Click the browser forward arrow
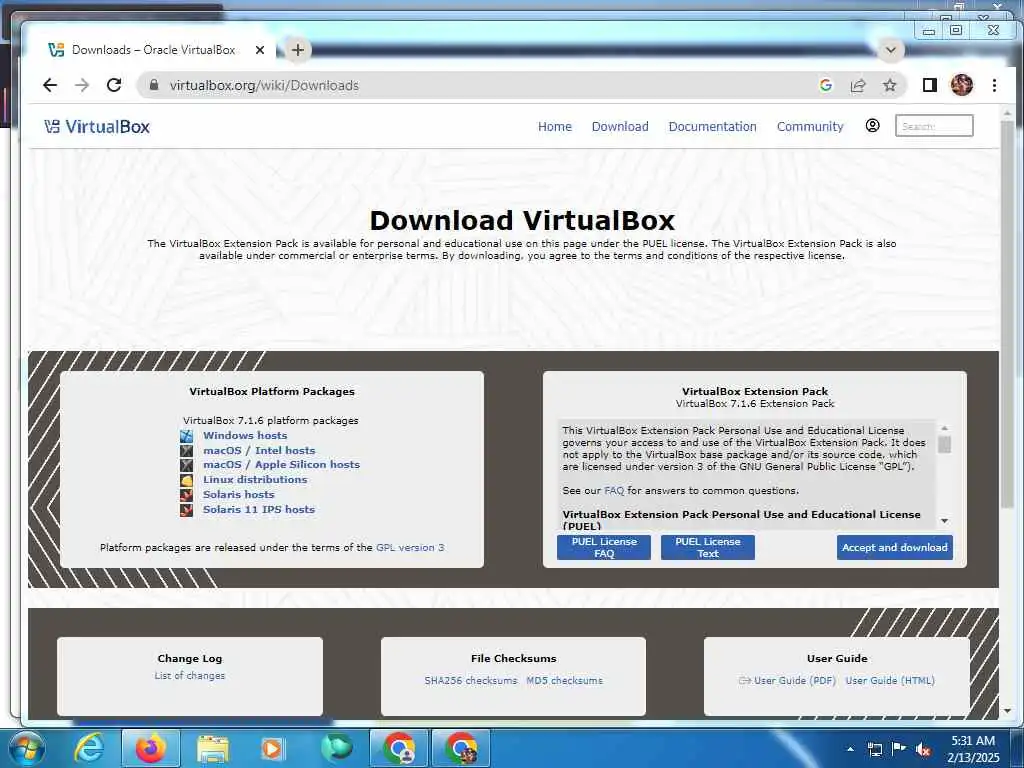Screen dimensions: 1024x768 (82, 85)
